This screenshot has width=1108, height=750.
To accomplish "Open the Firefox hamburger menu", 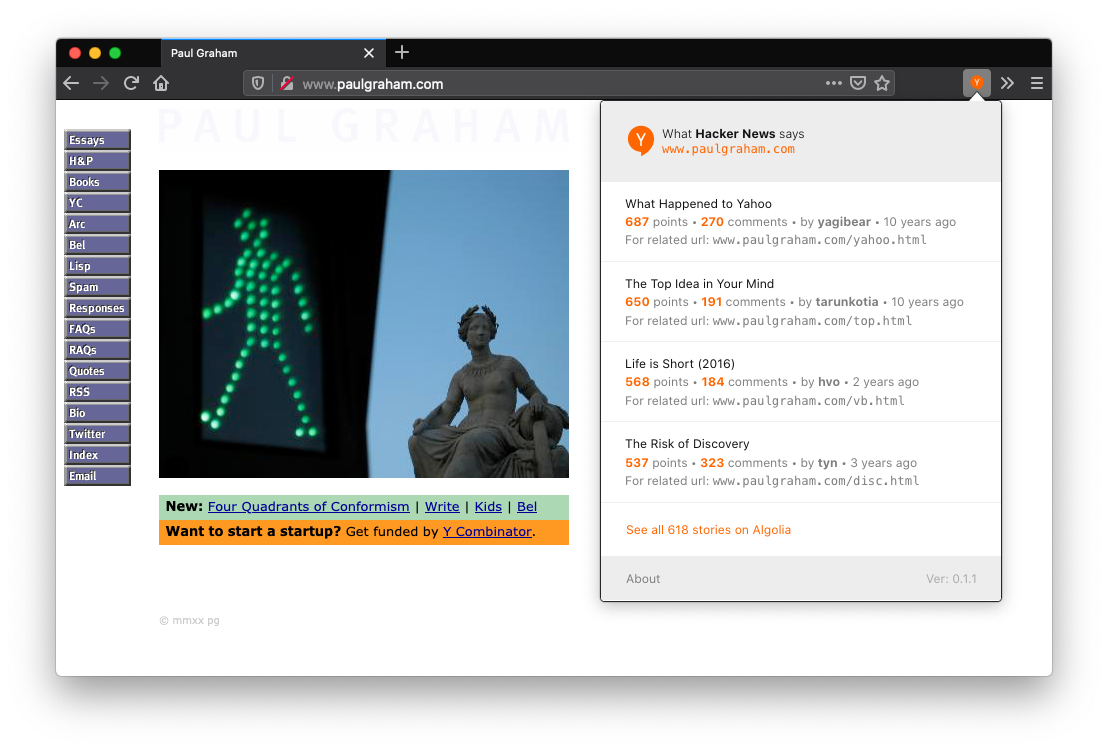I will (x=1037, y=83).
